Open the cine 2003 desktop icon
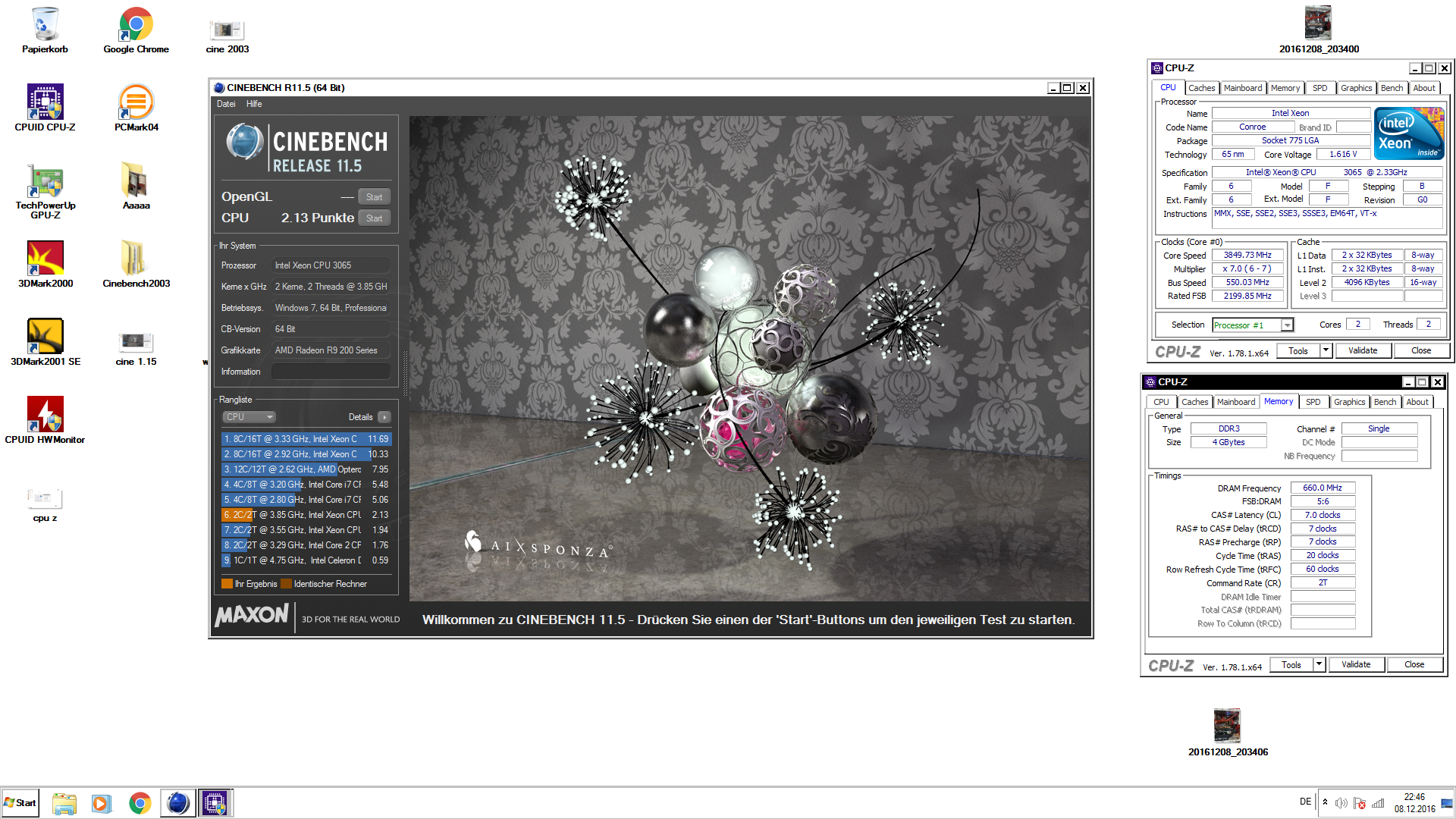The height and width of the screenshot is (819, 1456). click(227, 35)
